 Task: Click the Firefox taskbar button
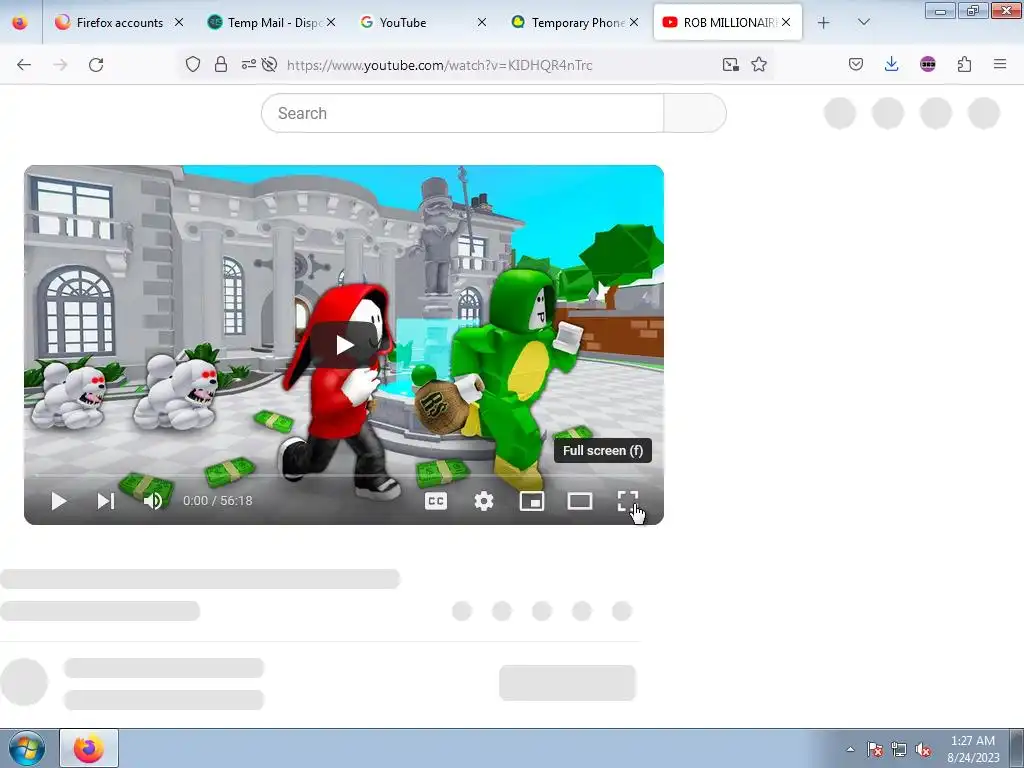89,748
